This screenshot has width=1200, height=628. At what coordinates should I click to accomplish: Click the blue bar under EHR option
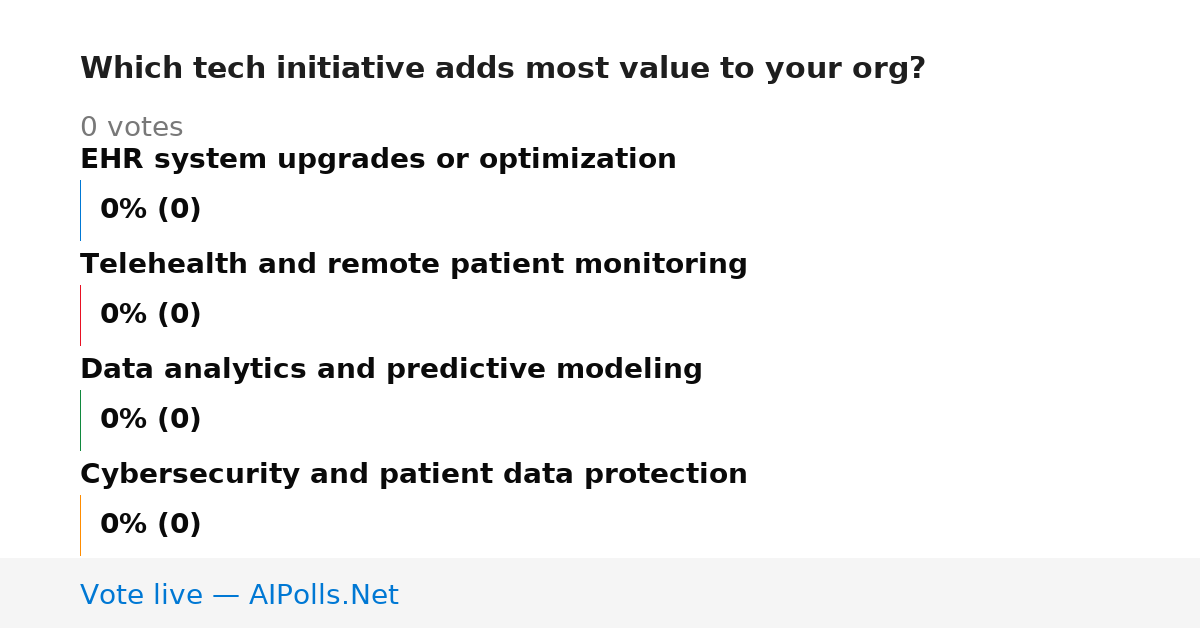click(x=80, y=210)
